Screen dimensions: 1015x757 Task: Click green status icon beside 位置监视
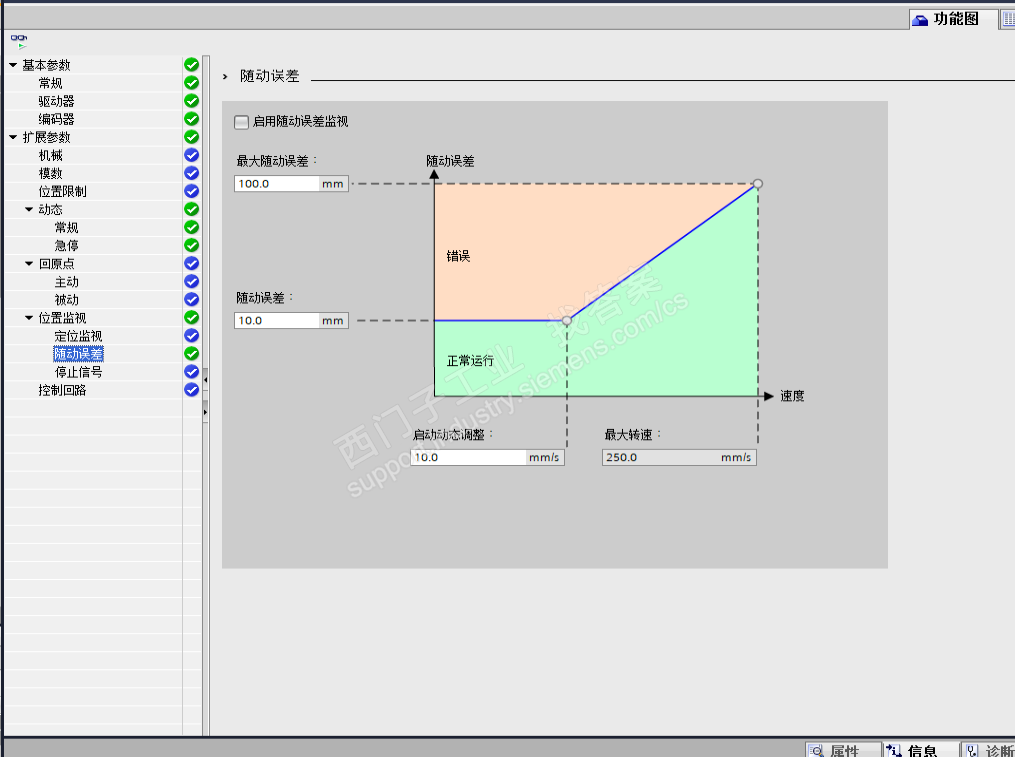192,317
